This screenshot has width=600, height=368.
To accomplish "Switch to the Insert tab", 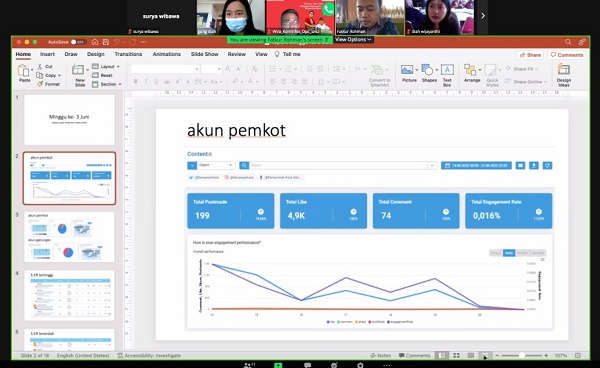I will 47,54.
